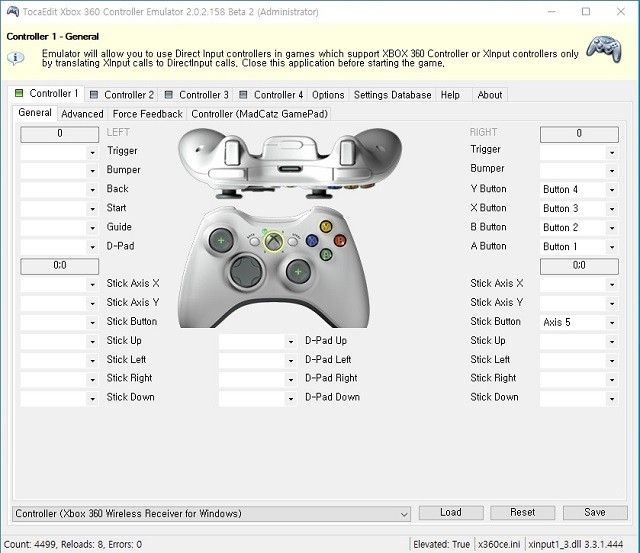Click the Reset button
640x553 pixels.
(522, 513)
